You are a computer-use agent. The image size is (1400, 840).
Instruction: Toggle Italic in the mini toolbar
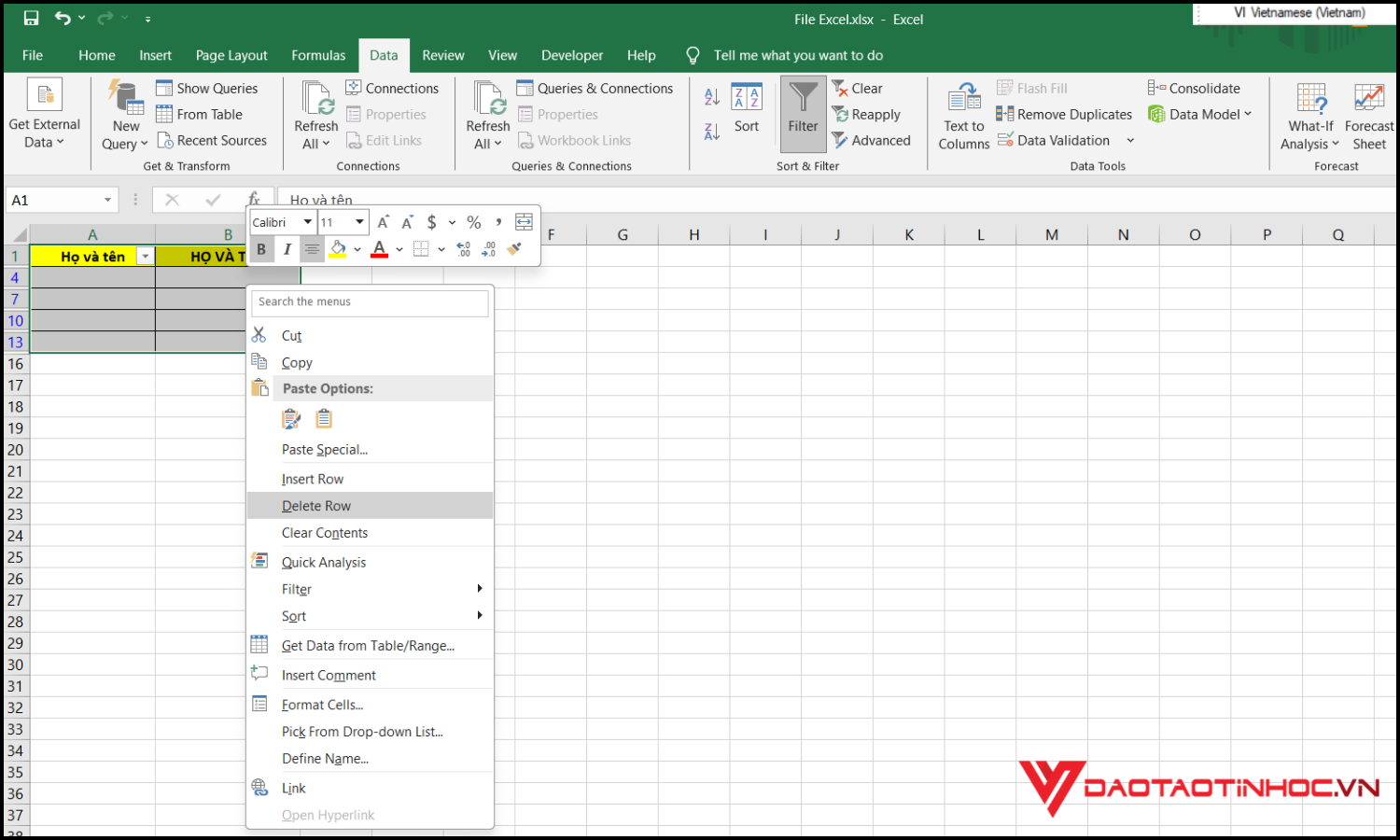click(x=287, y=249)
